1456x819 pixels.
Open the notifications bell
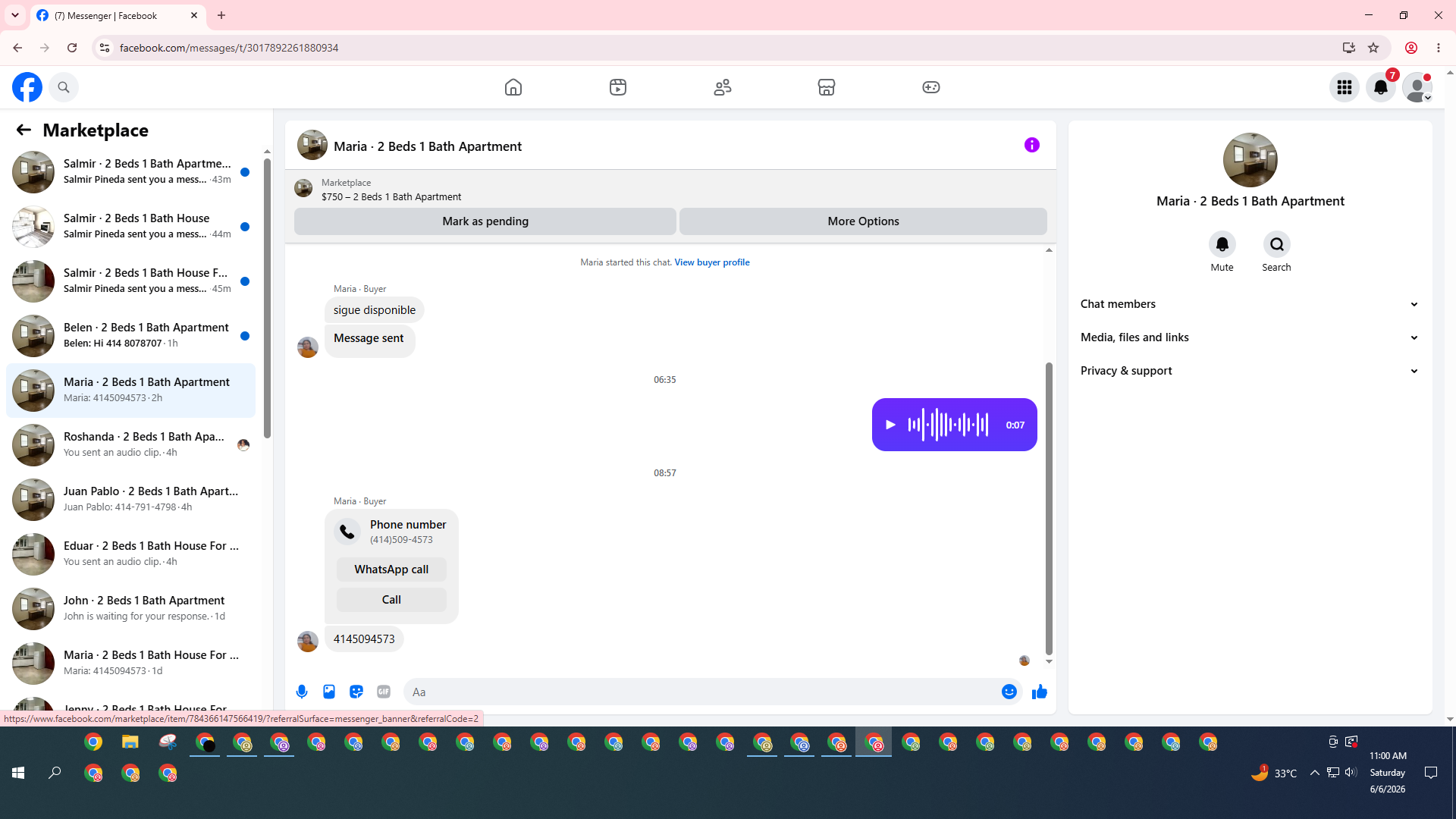tap(1381, 87)
